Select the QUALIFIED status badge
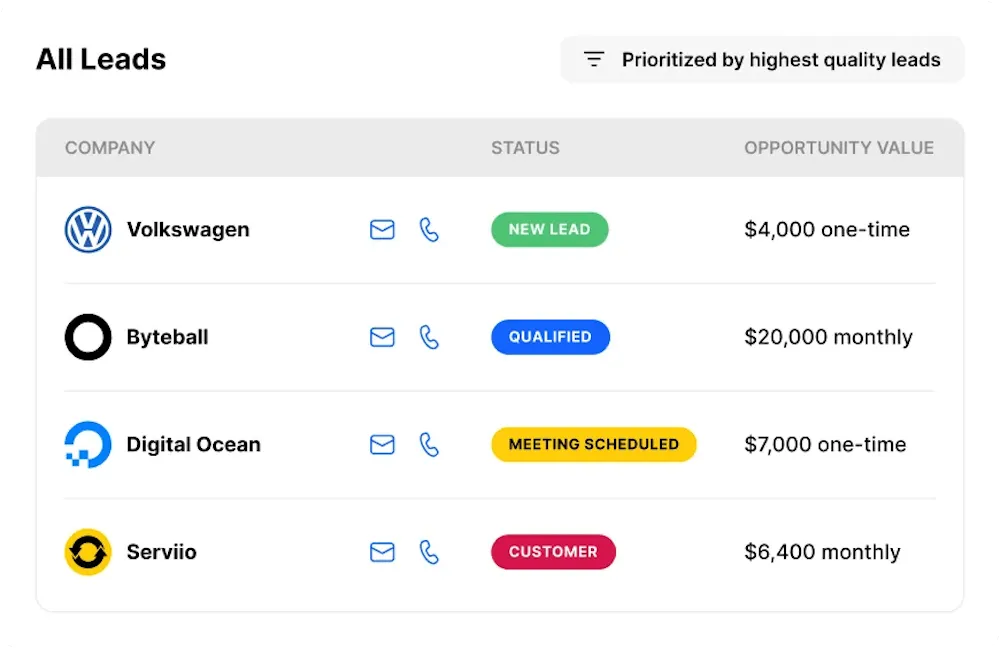The height and width of the screenshot is (649, 1000). point(550,337)
